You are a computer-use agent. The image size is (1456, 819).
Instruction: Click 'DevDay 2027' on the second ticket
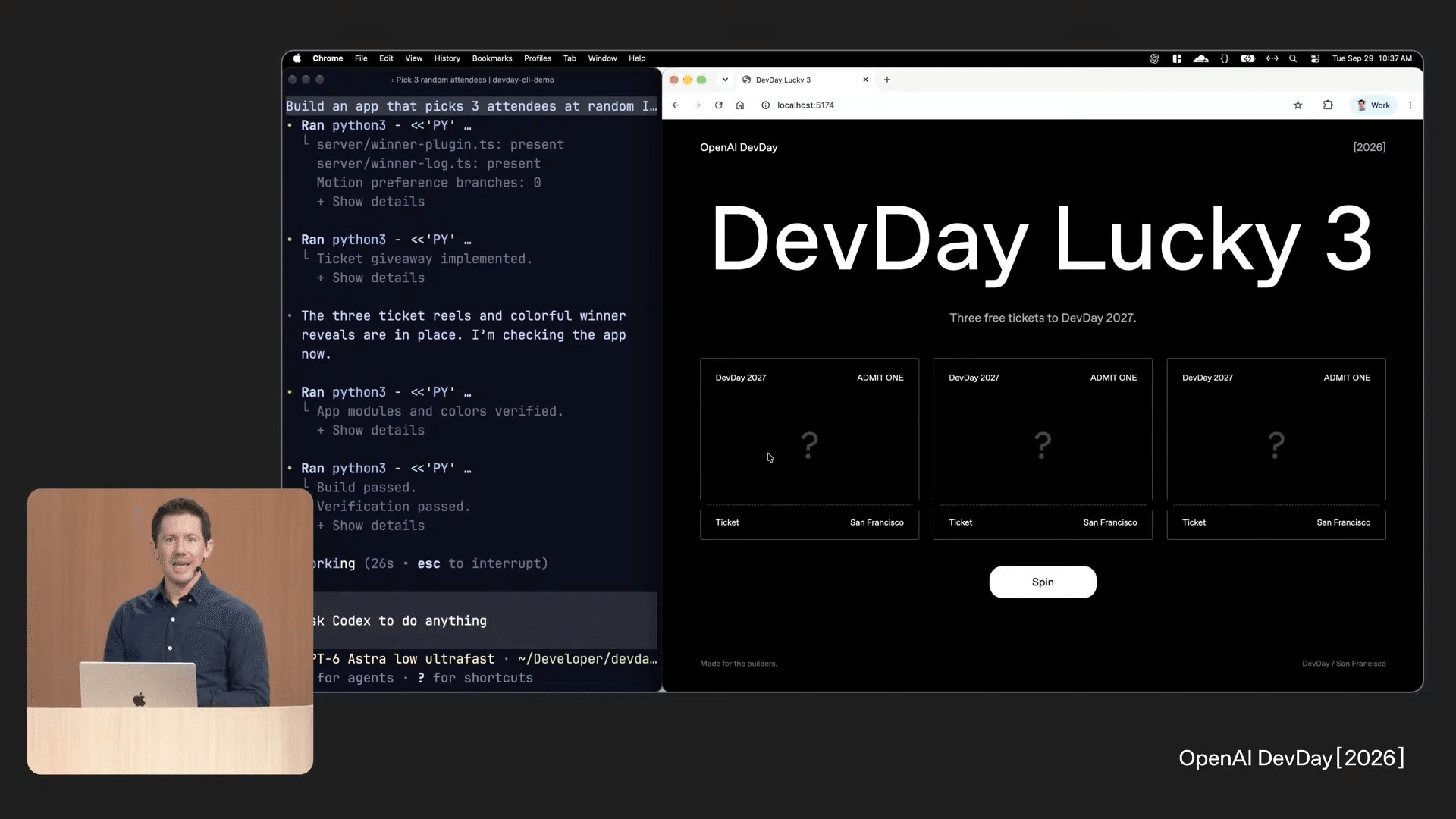974,378
